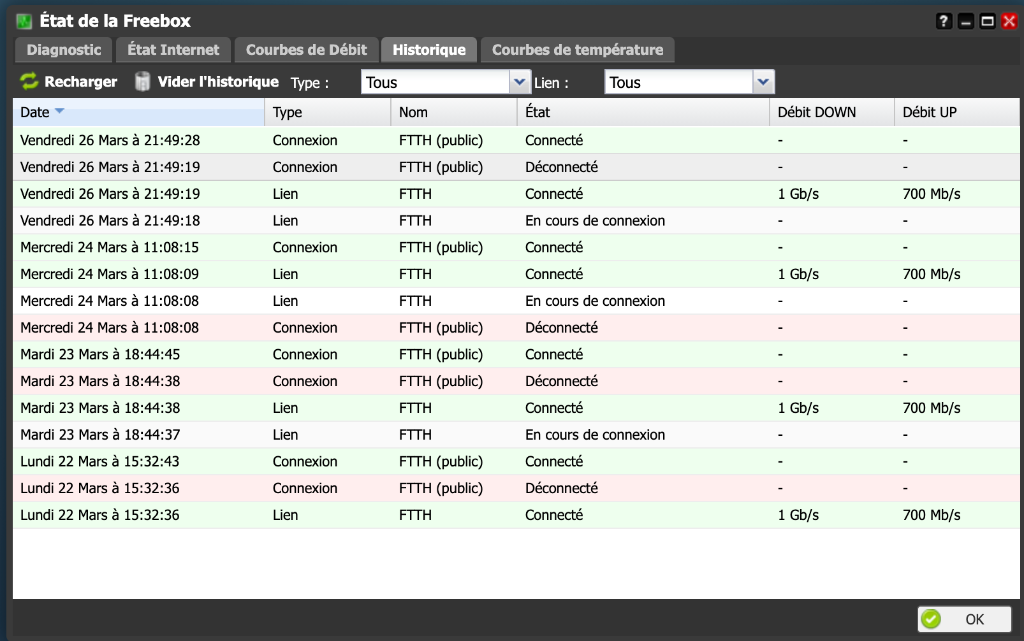Sort by the Nom column header
The image size is (1024, 641).
pyautogui.click(x=454, y=112)
